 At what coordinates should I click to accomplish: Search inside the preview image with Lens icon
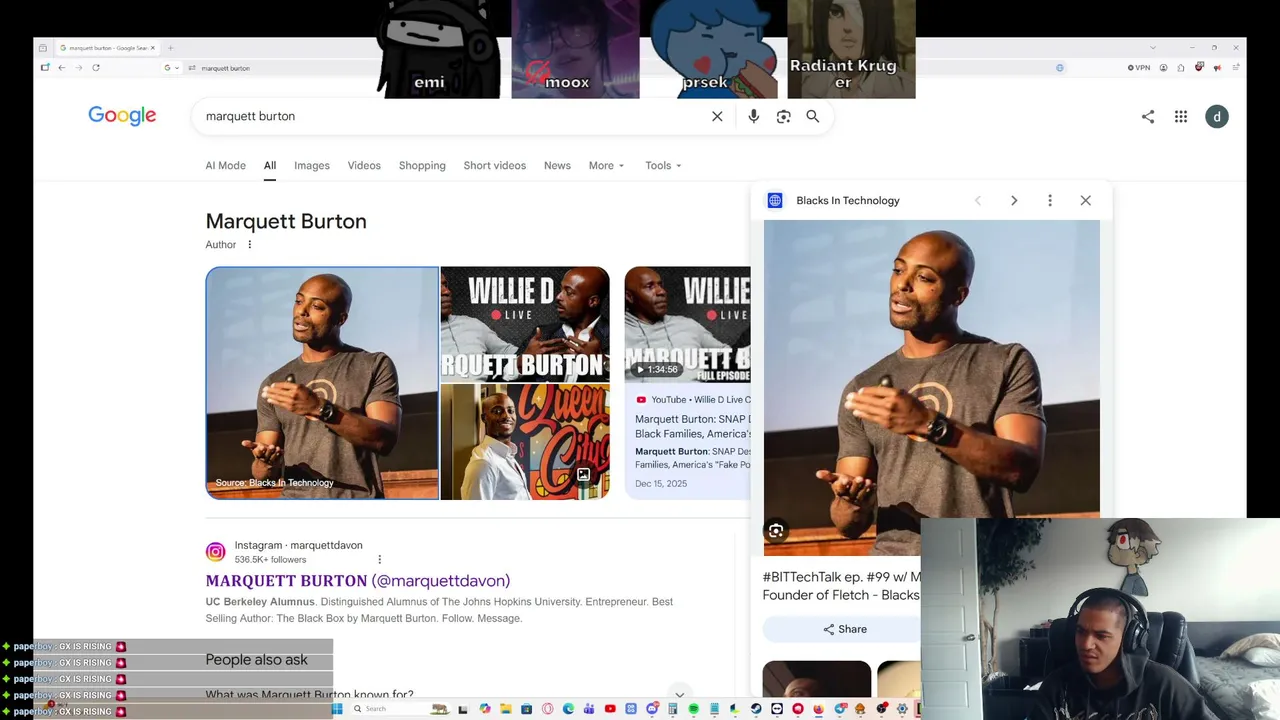tap(776, 531)
